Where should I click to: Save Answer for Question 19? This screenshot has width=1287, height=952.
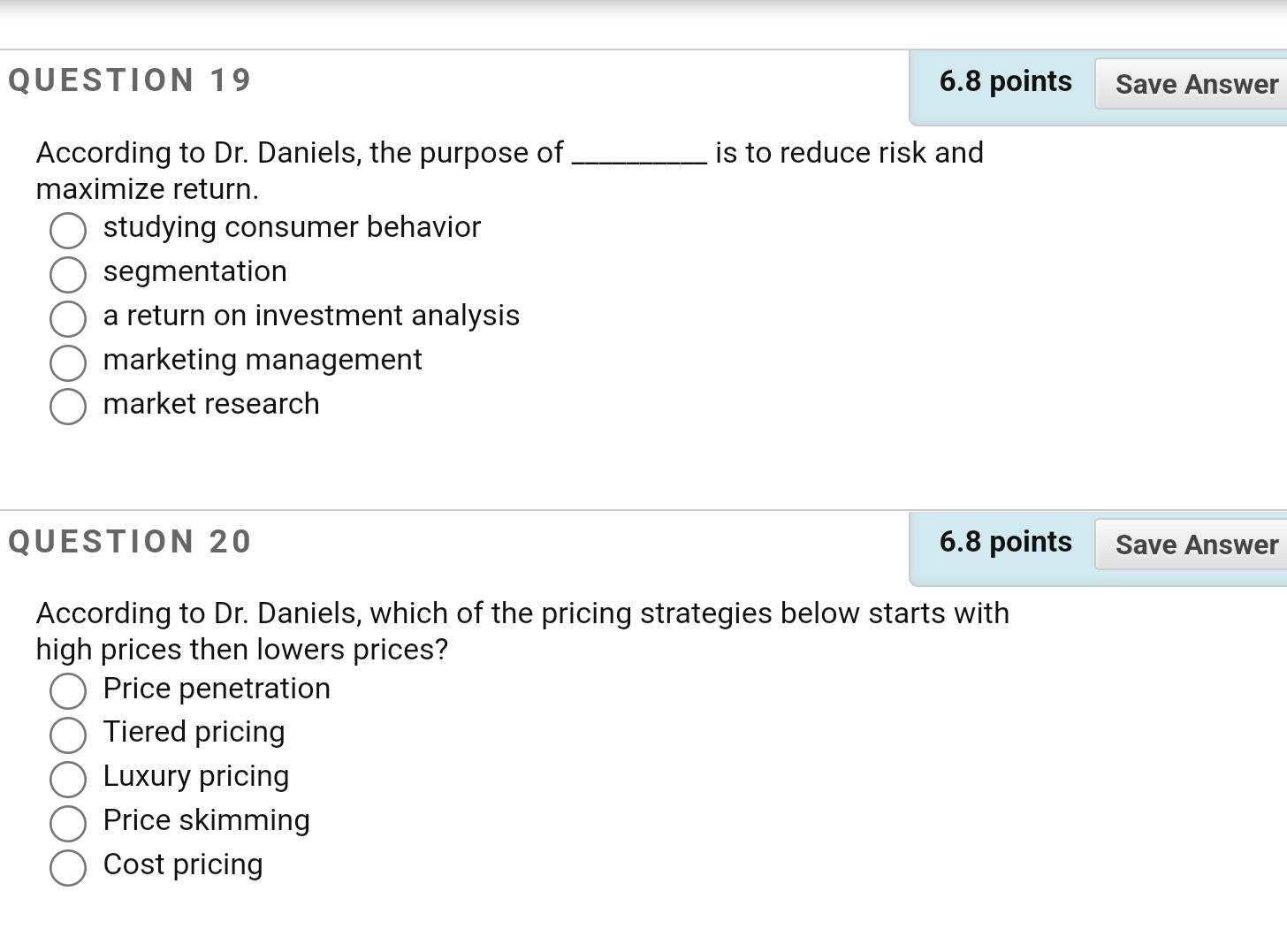click(1195, 84)
